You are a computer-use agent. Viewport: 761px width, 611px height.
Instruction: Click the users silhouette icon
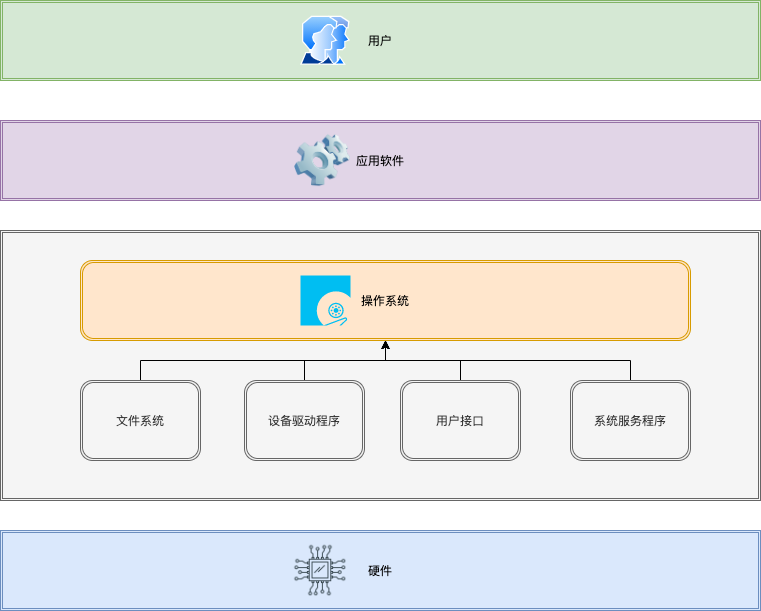(x=325, y=40)
